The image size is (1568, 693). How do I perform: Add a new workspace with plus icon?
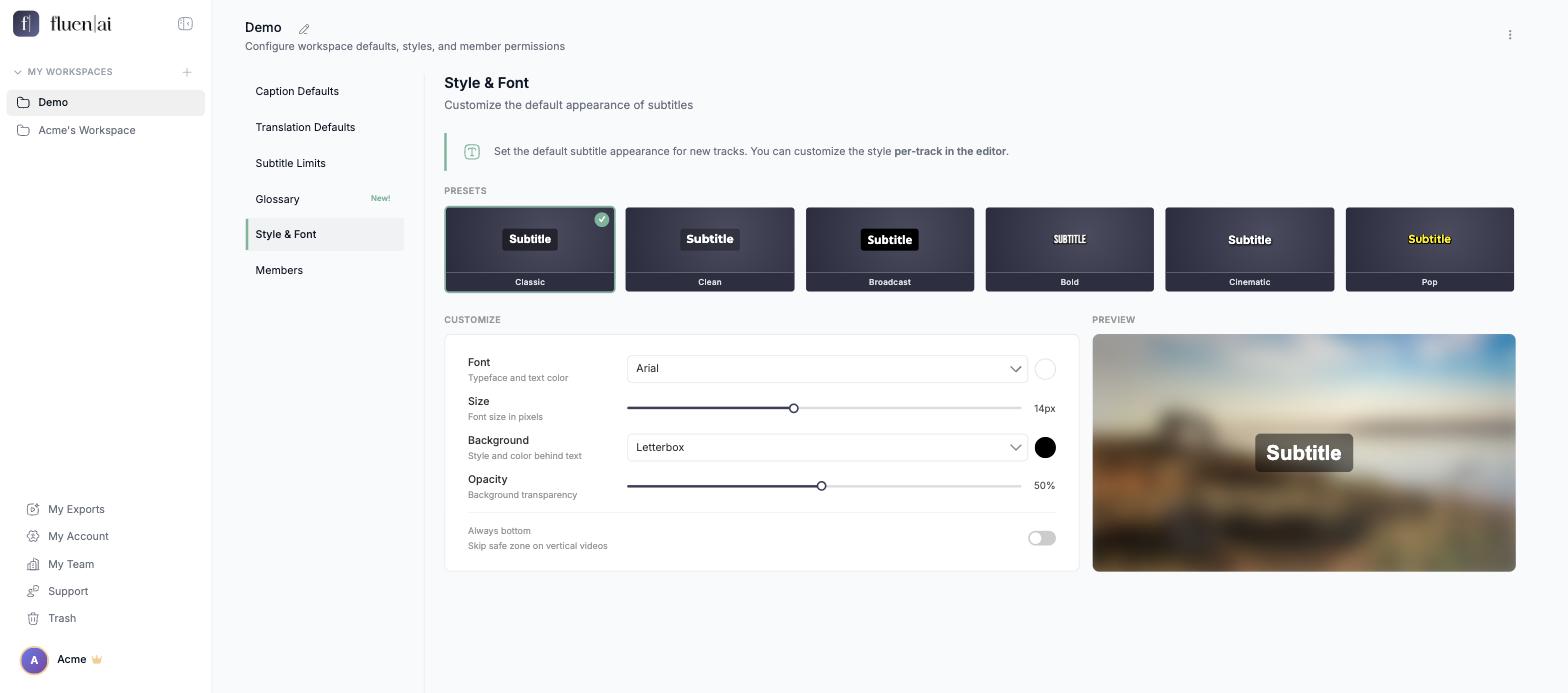pyautogui.click(x=187, y=72)
